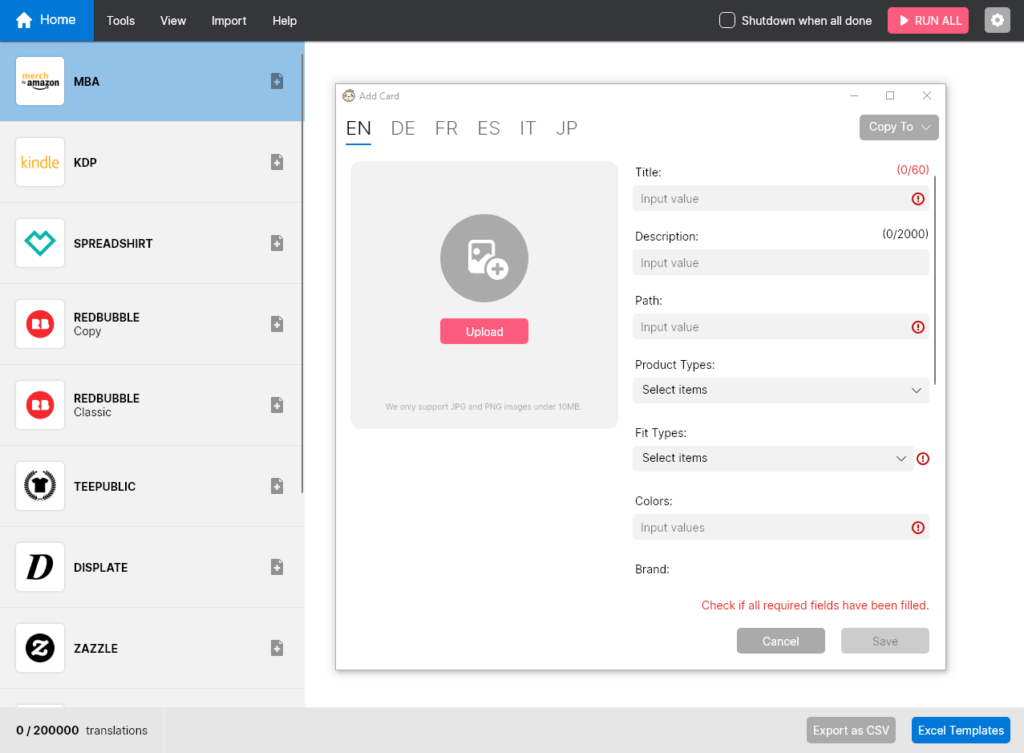
Task: Click the required fields warning message
Action: point(815,605)
